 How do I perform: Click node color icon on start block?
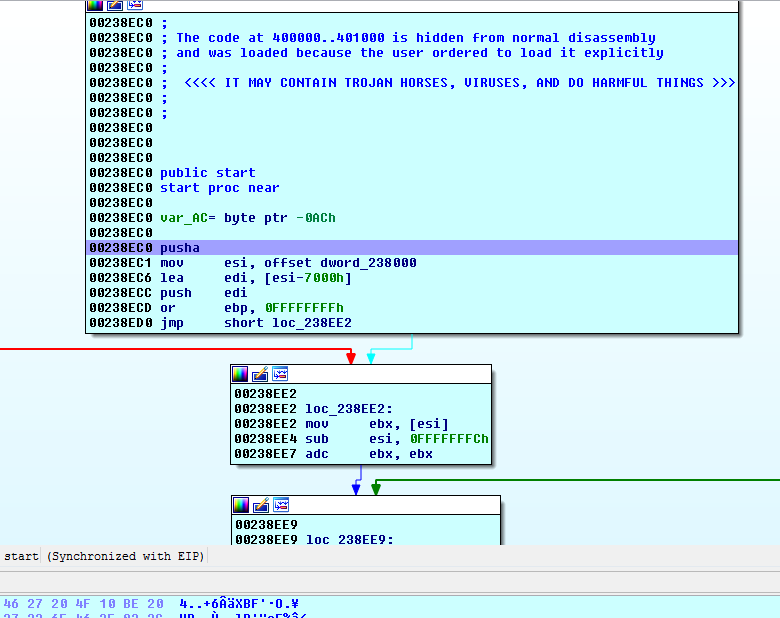click(95, 5)
